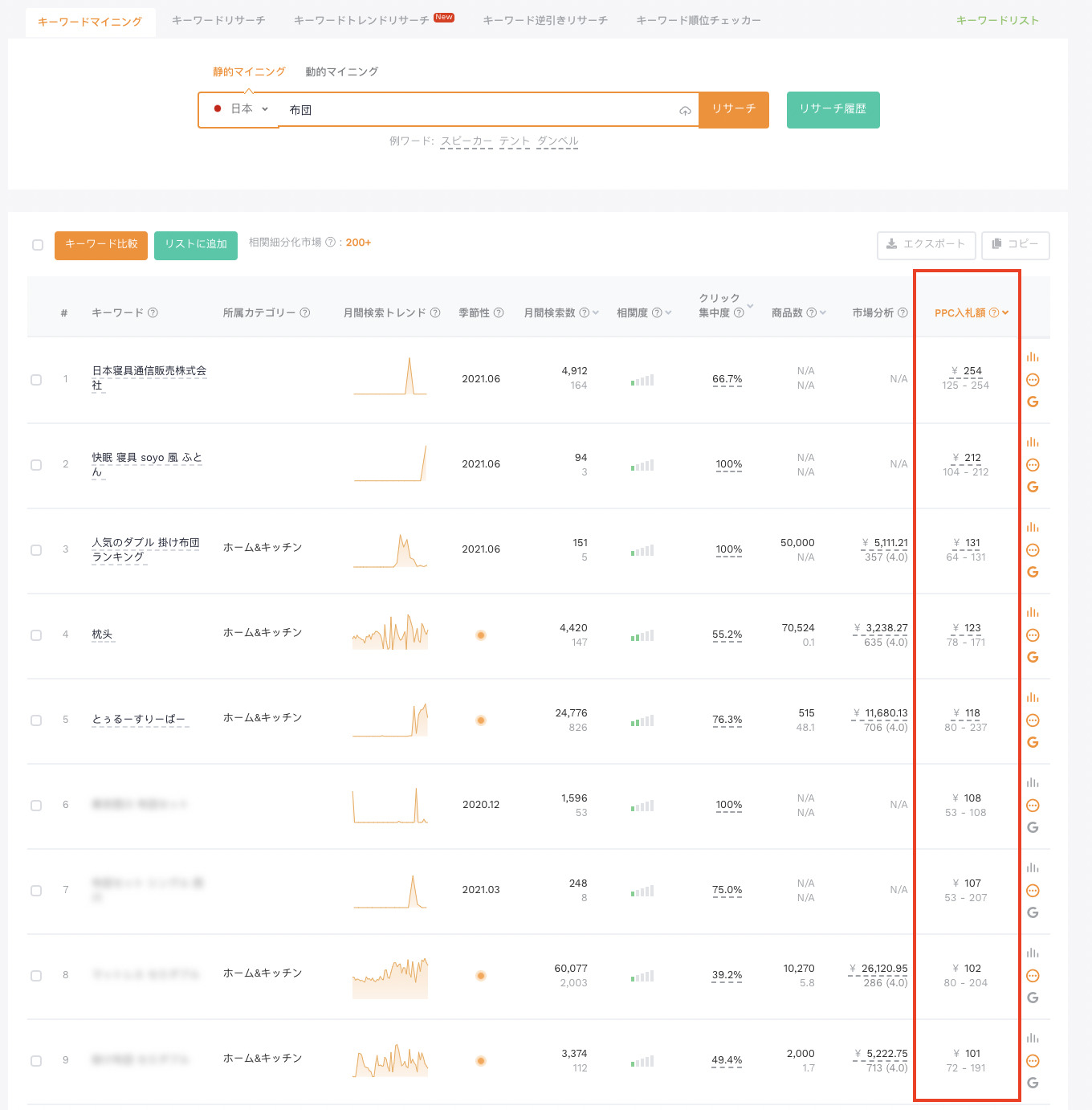The width and height of the screenshot is (1092, 1110).
Task: Open the 日本 country dropdown
Action: [241, 109]
